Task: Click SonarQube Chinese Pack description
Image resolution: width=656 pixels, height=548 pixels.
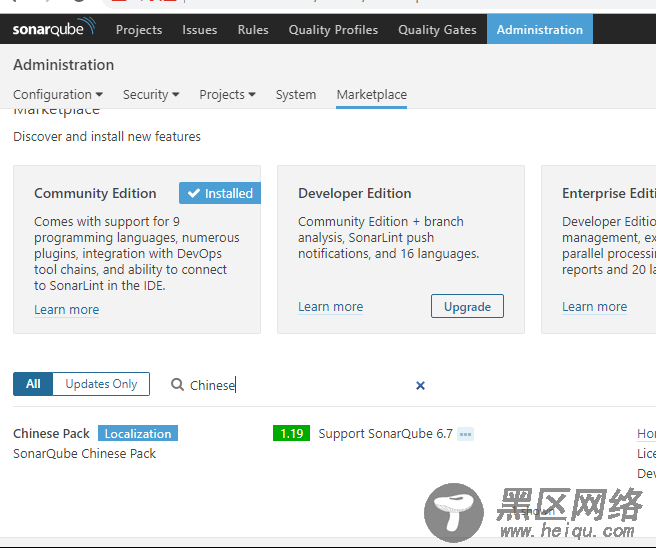Action: (x=85, y=453)
